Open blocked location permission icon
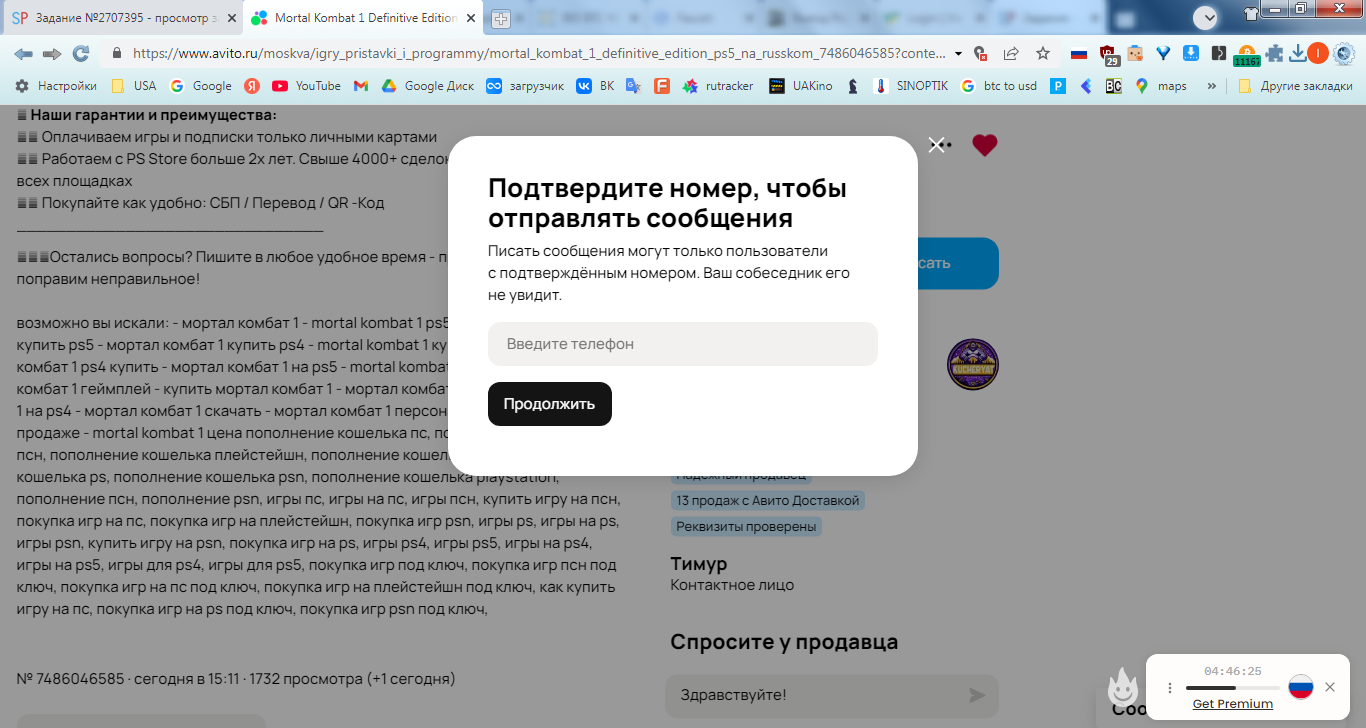 pos(981,53)
